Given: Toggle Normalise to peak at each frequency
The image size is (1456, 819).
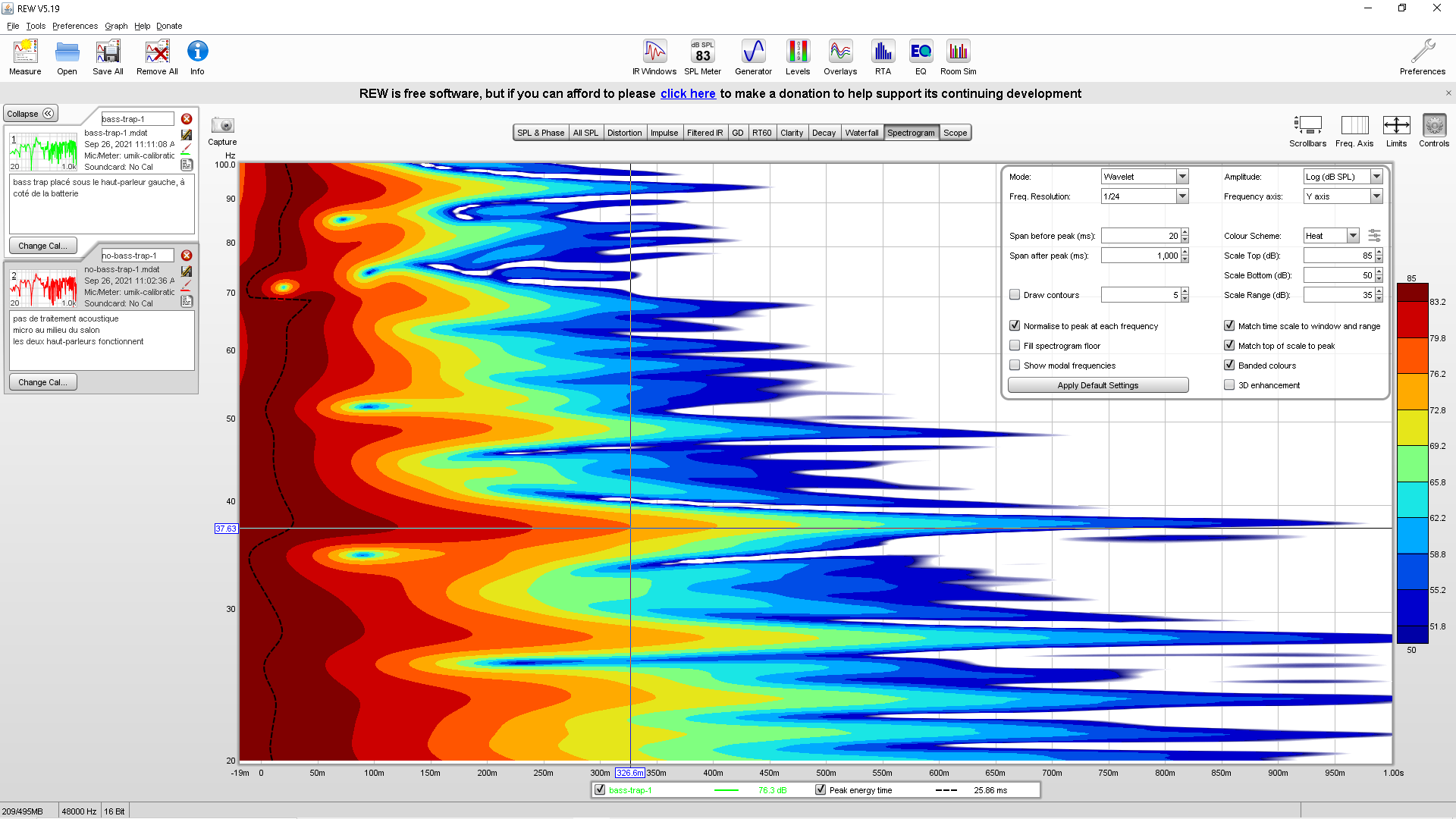Looking at the screenshot, I should [1015, 326].
